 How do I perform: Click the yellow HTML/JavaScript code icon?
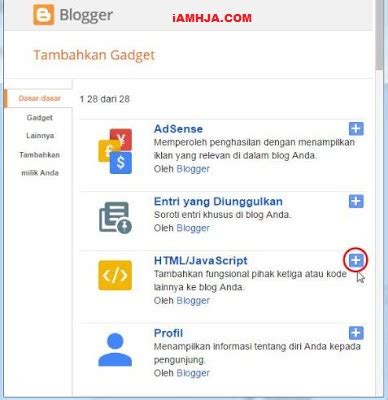tap(115, 275)
